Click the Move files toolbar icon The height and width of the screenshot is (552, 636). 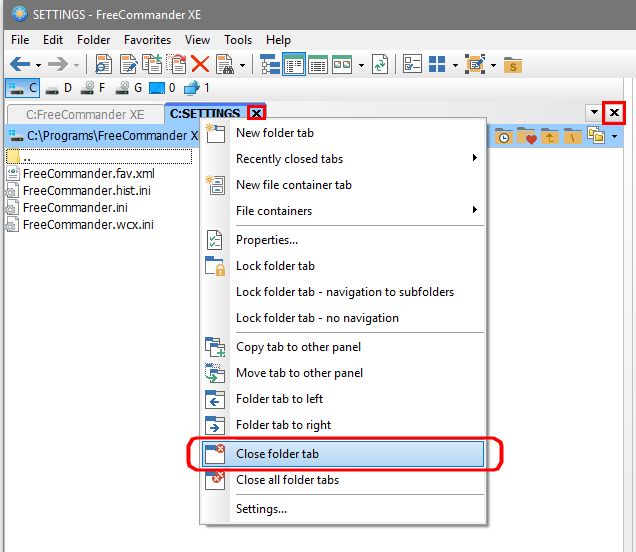coord(176,64)
